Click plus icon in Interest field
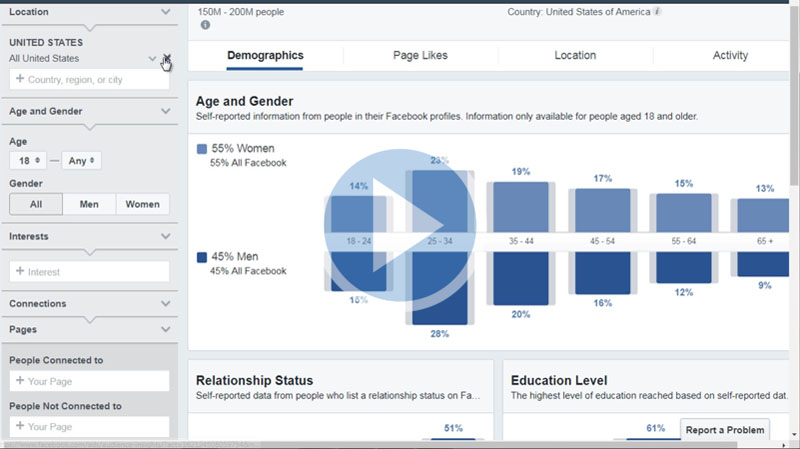 pos(20,271)
